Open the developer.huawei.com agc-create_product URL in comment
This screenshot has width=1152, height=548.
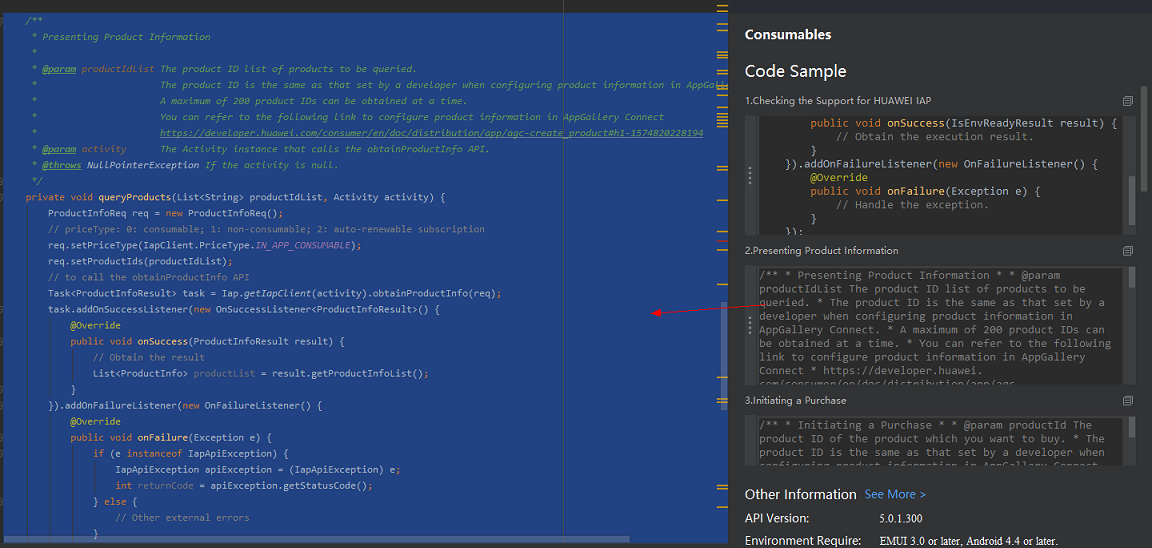(431, 133)
